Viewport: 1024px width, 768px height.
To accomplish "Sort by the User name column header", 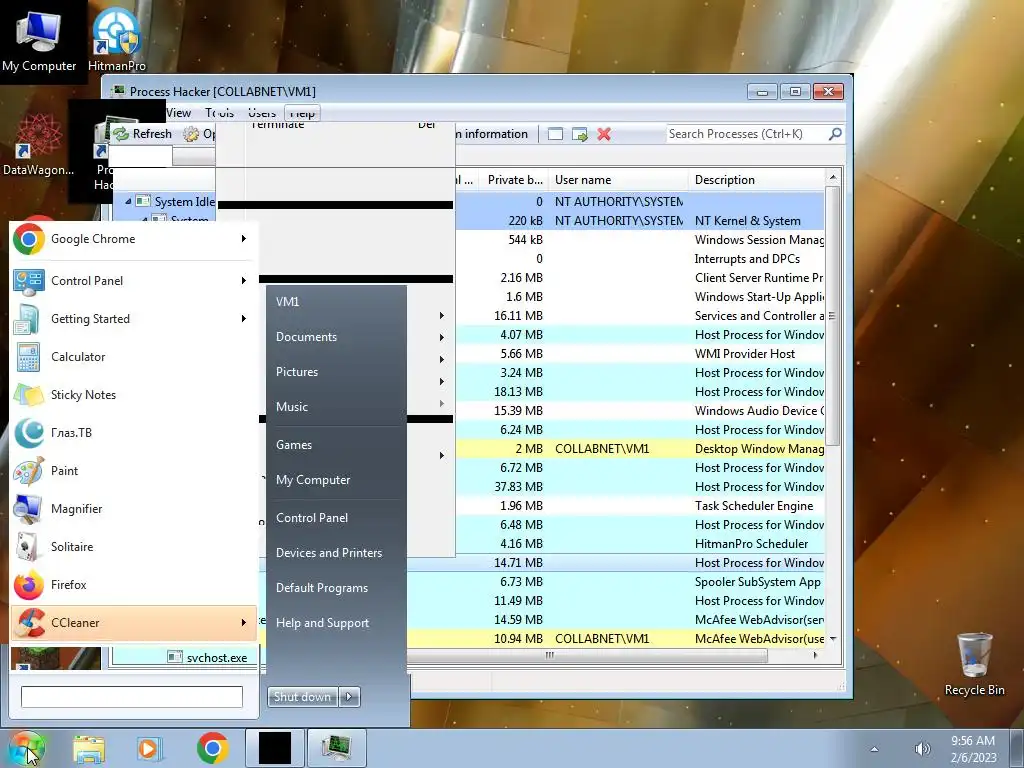I will [x=618, y=180].
